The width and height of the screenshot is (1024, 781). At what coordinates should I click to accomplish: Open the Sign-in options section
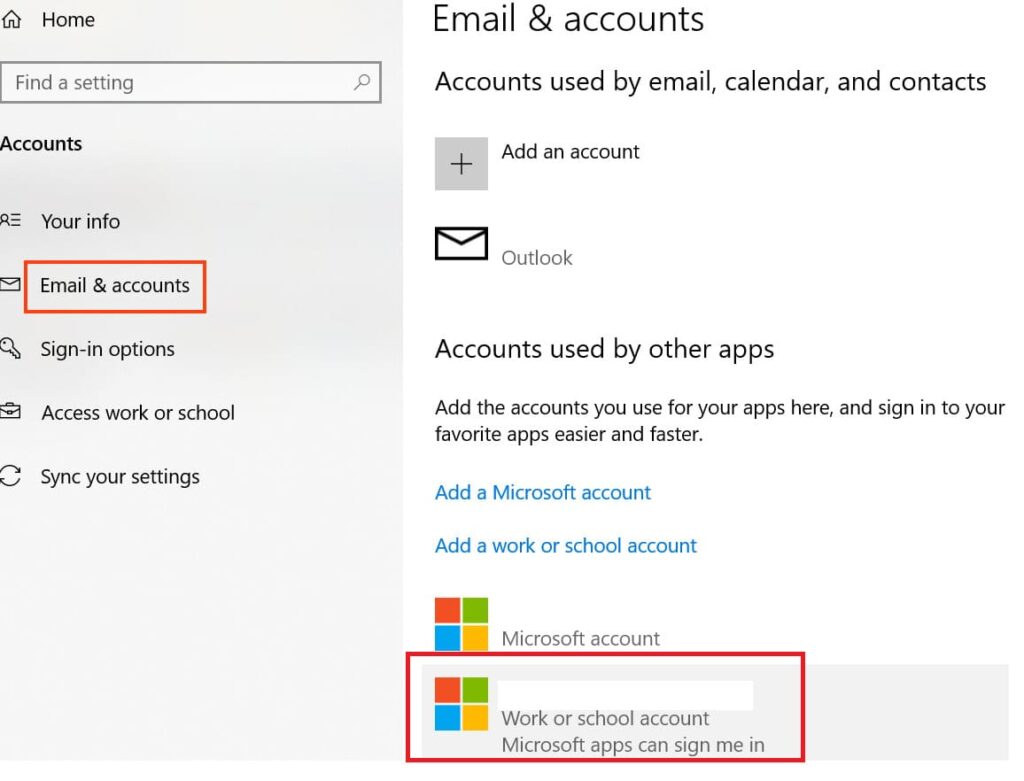pos(107,349)
